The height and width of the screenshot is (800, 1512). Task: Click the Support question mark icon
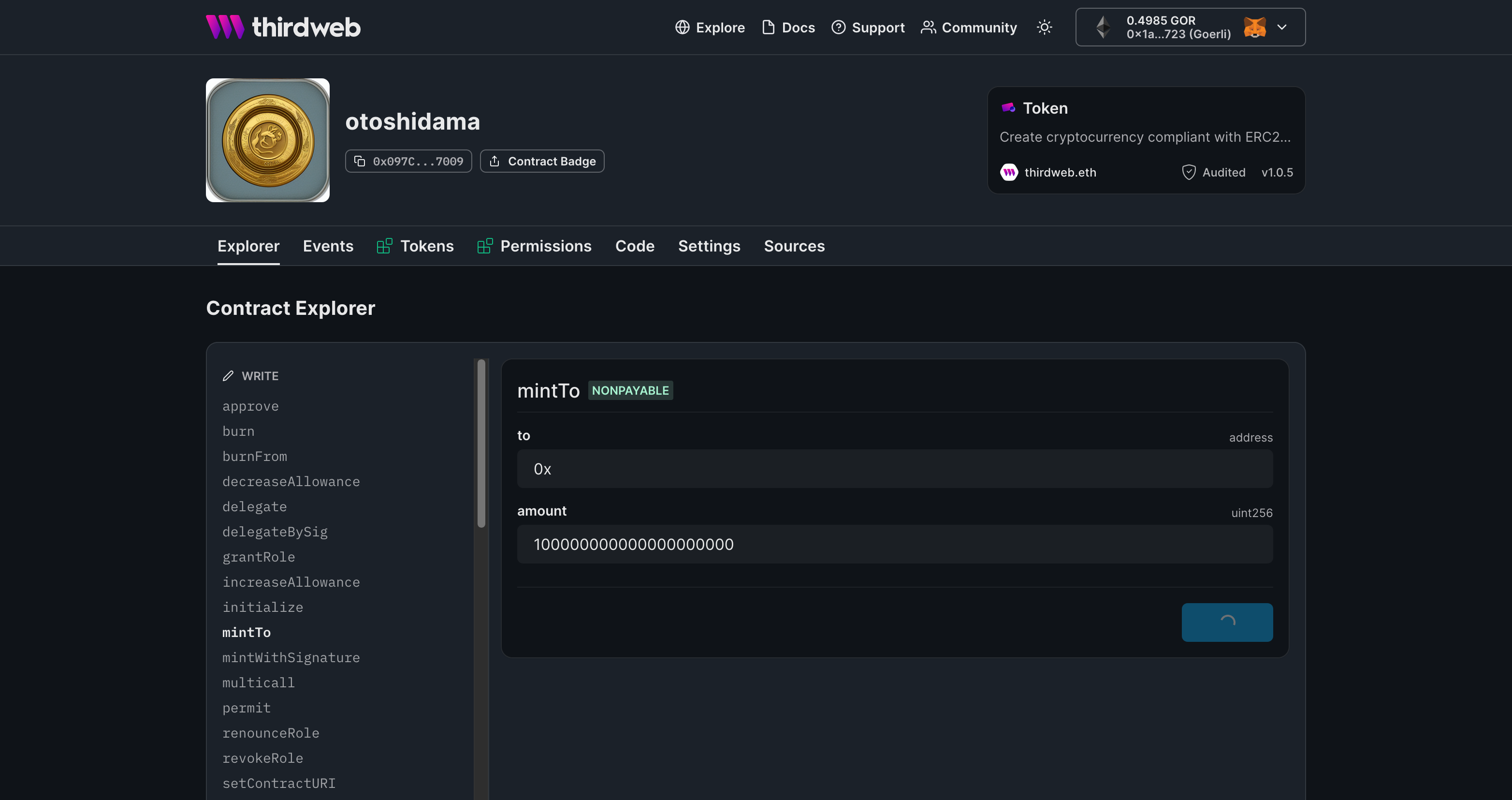(838, 28)
